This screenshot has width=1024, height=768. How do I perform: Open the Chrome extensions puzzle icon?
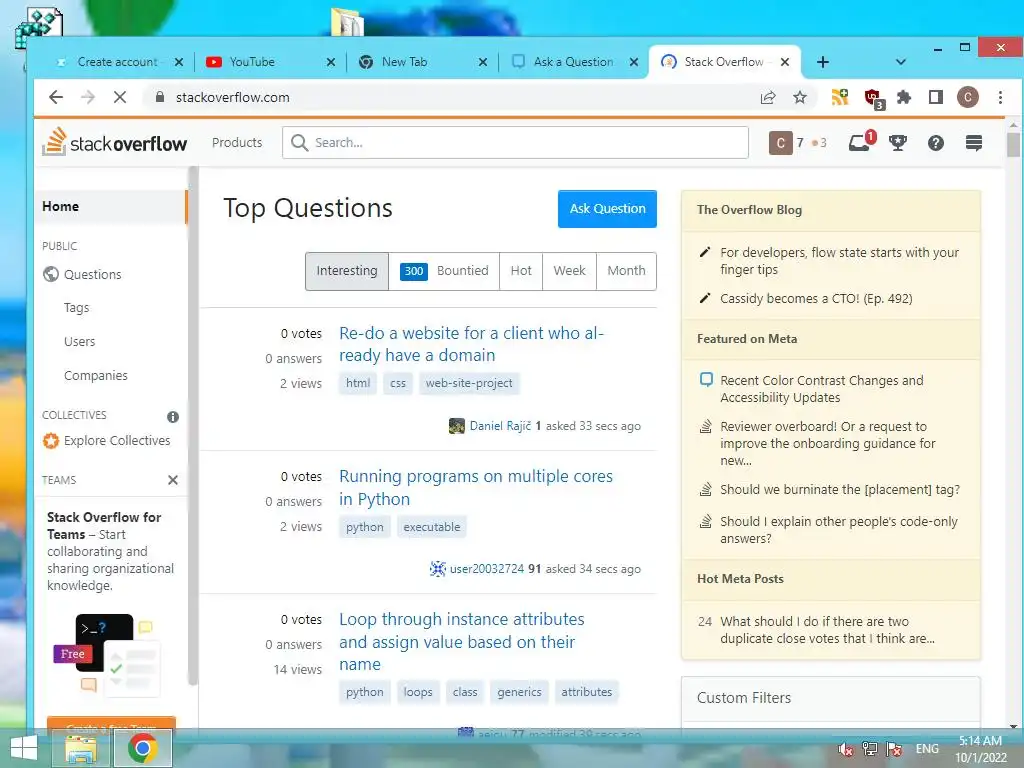(x=904, y=97)
